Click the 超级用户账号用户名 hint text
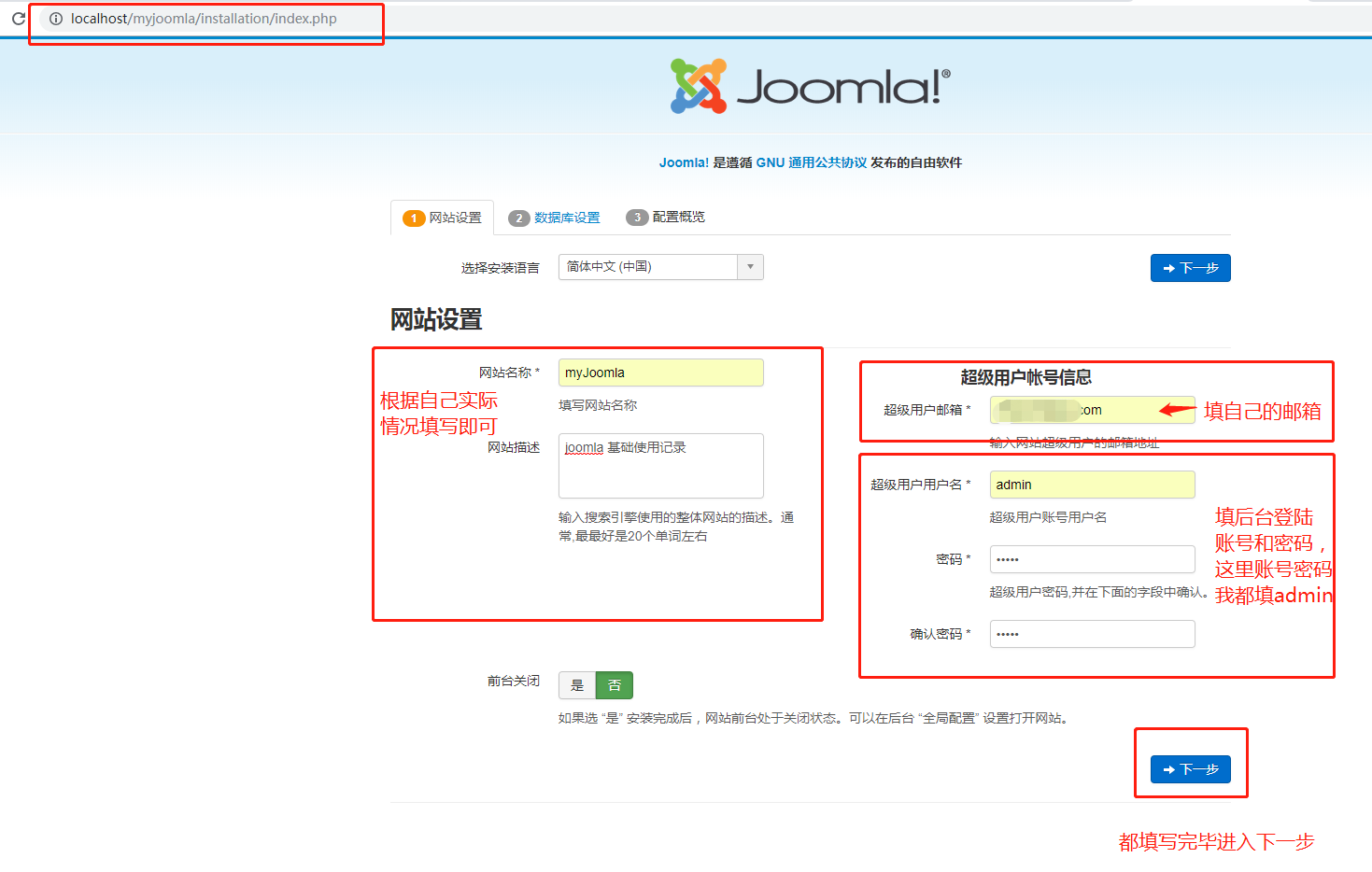 1048,517
